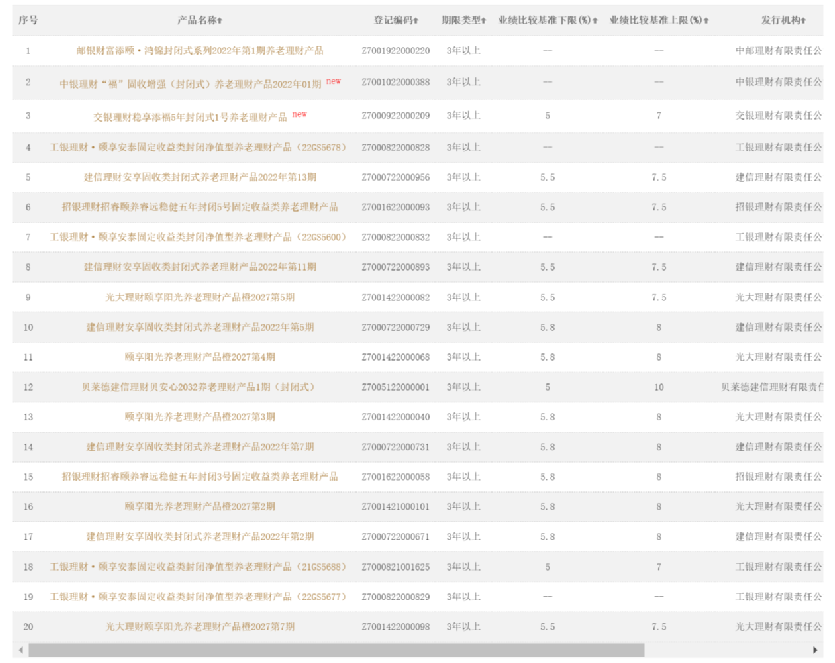Viewport: 835px width, 663px height.
Task: Select registration code Z7000722000956
Action: click(x=396, y=177)
